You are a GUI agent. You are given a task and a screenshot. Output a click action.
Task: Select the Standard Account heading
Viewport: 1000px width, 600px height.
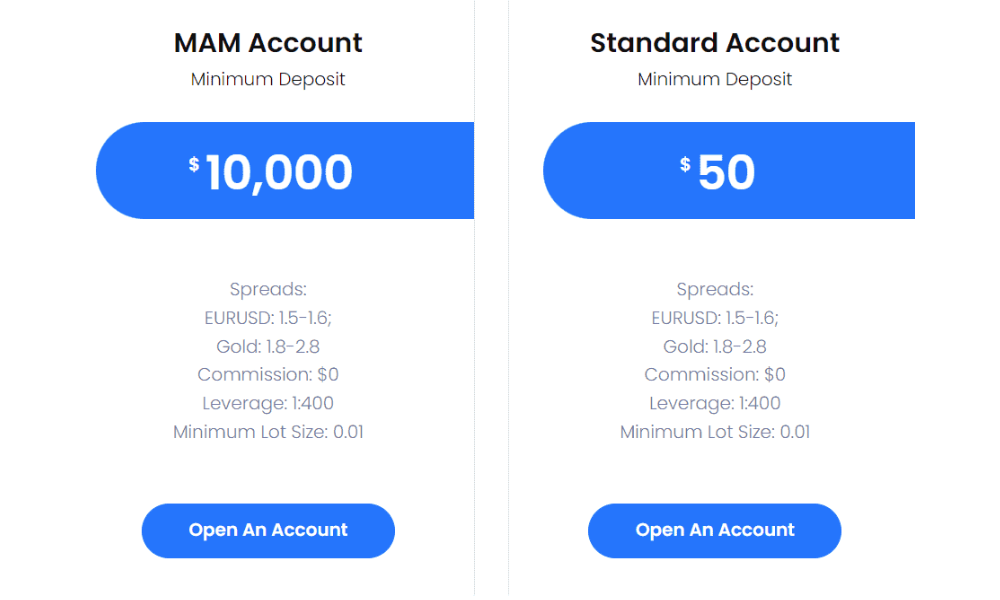[714, 43]
